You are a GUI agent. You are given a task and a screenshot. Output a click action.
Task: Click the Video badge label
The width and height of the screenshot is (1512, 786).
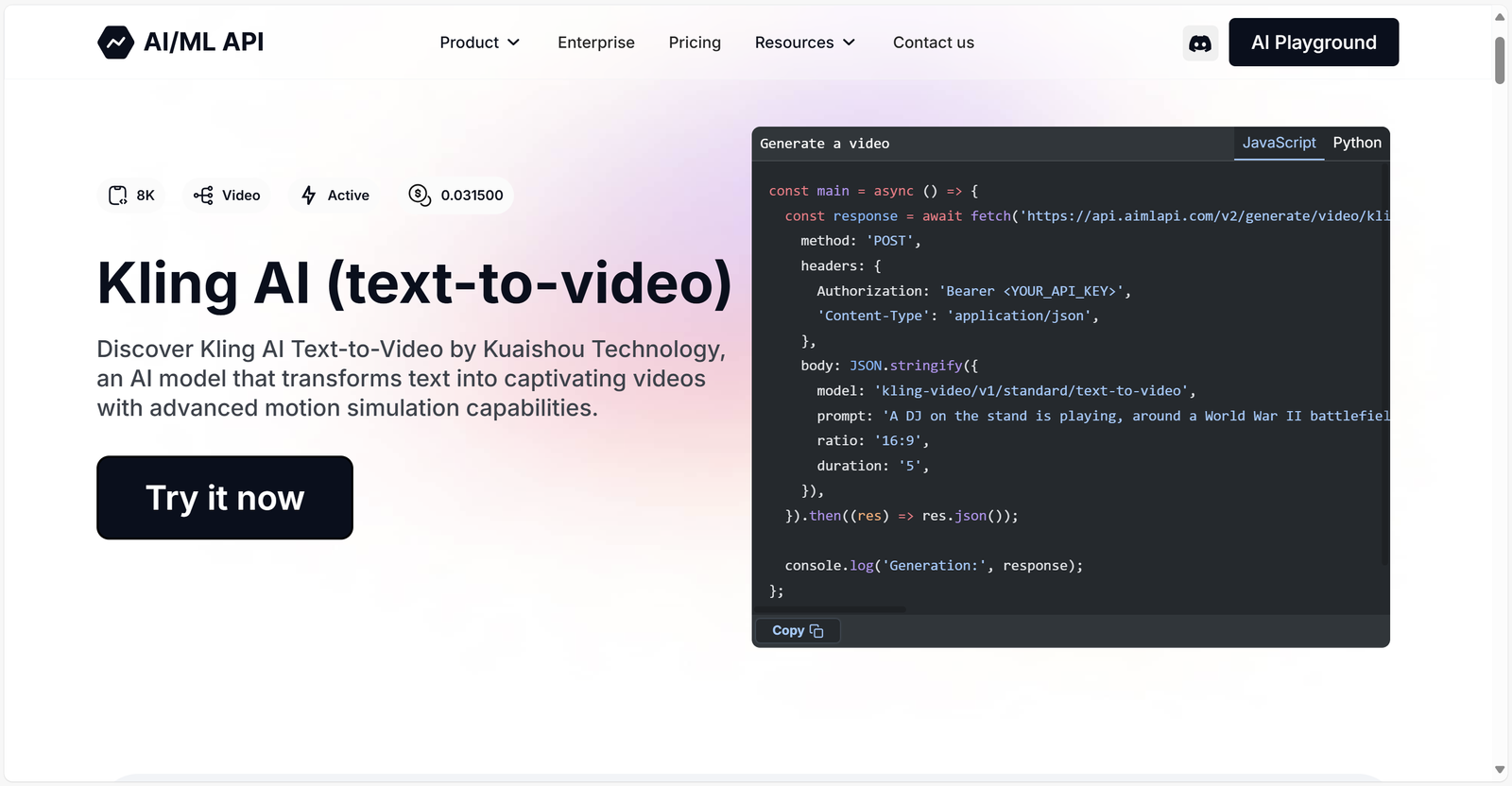click(x=241, y=196)
